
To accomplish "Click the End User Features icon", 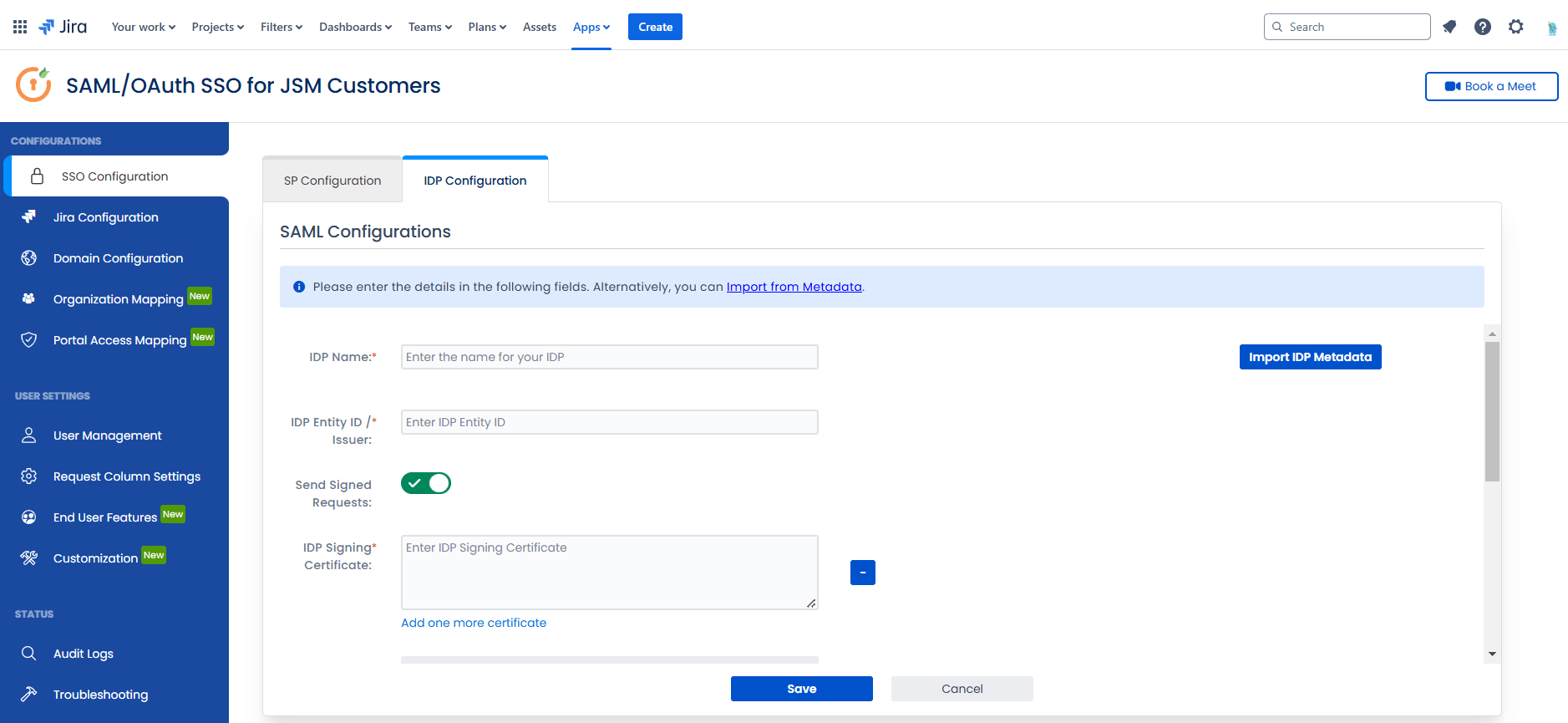I will [x=29, y=517].
